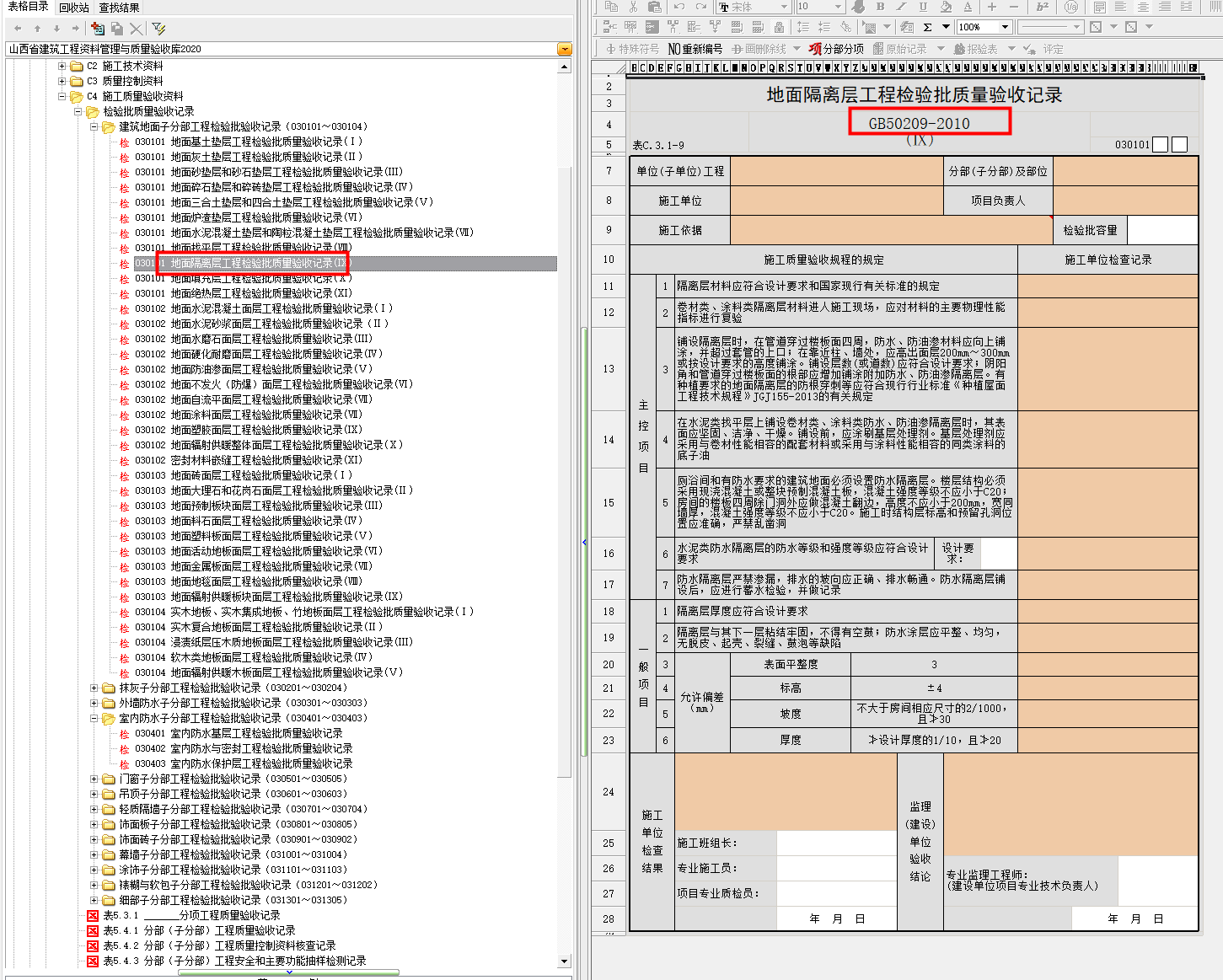Tick the second box after 030101
This screenshot has width=1223, height=980.
[1179, 145]
